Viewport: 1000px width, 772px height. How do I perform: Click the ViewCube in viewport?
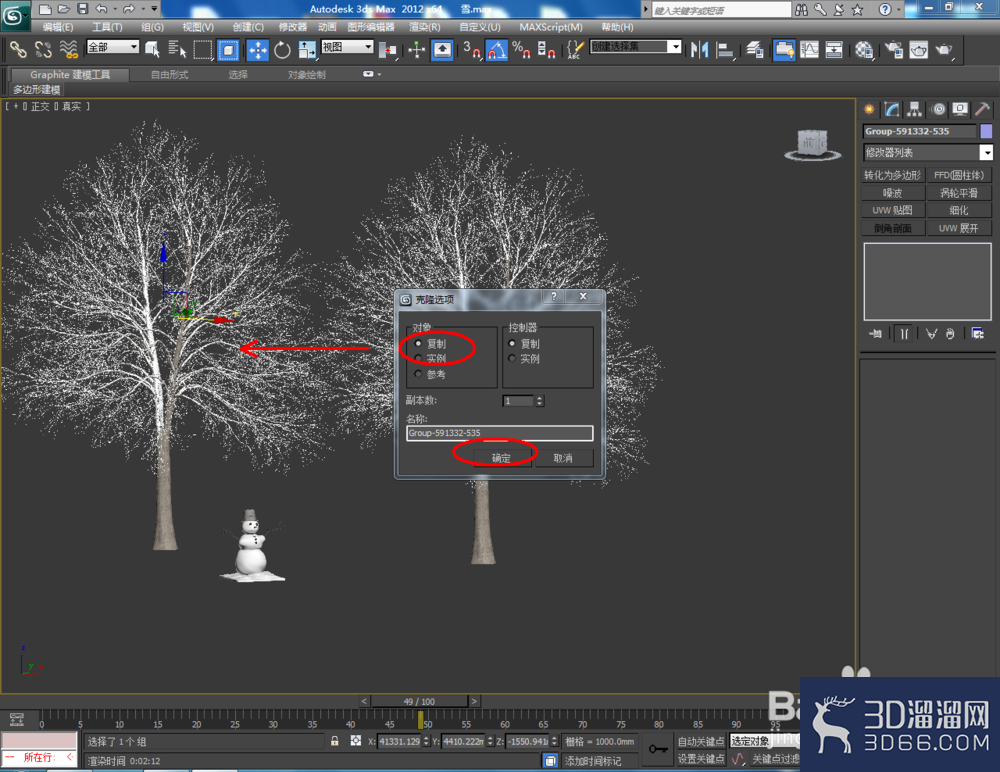812,145
